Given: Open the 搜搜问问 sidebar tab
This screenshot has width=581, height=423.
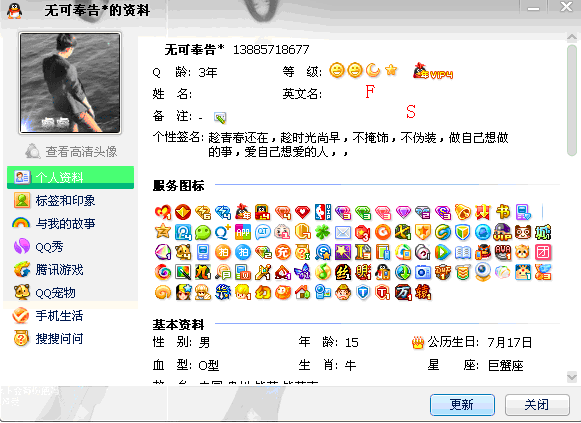Looking at the screenshot, I should [x=70, y=339].
